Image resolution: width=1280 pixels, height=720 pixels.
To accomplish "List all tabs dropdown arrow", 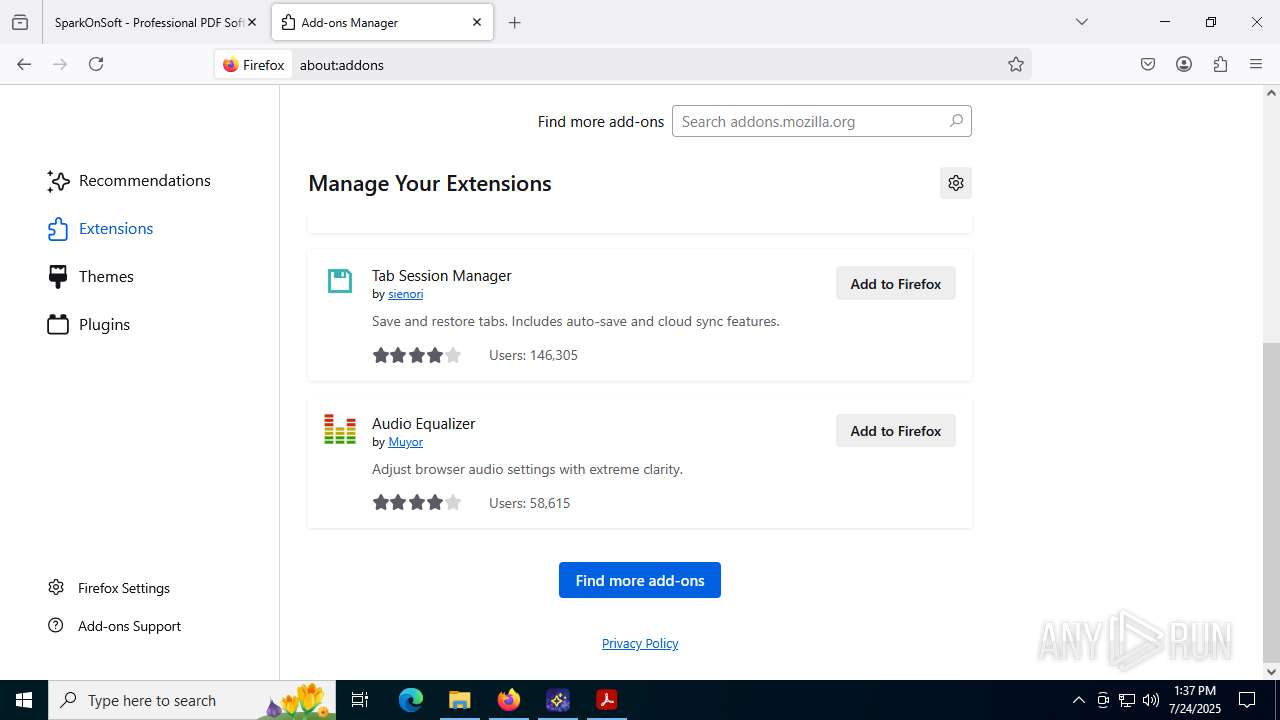I will [1082, 22].
